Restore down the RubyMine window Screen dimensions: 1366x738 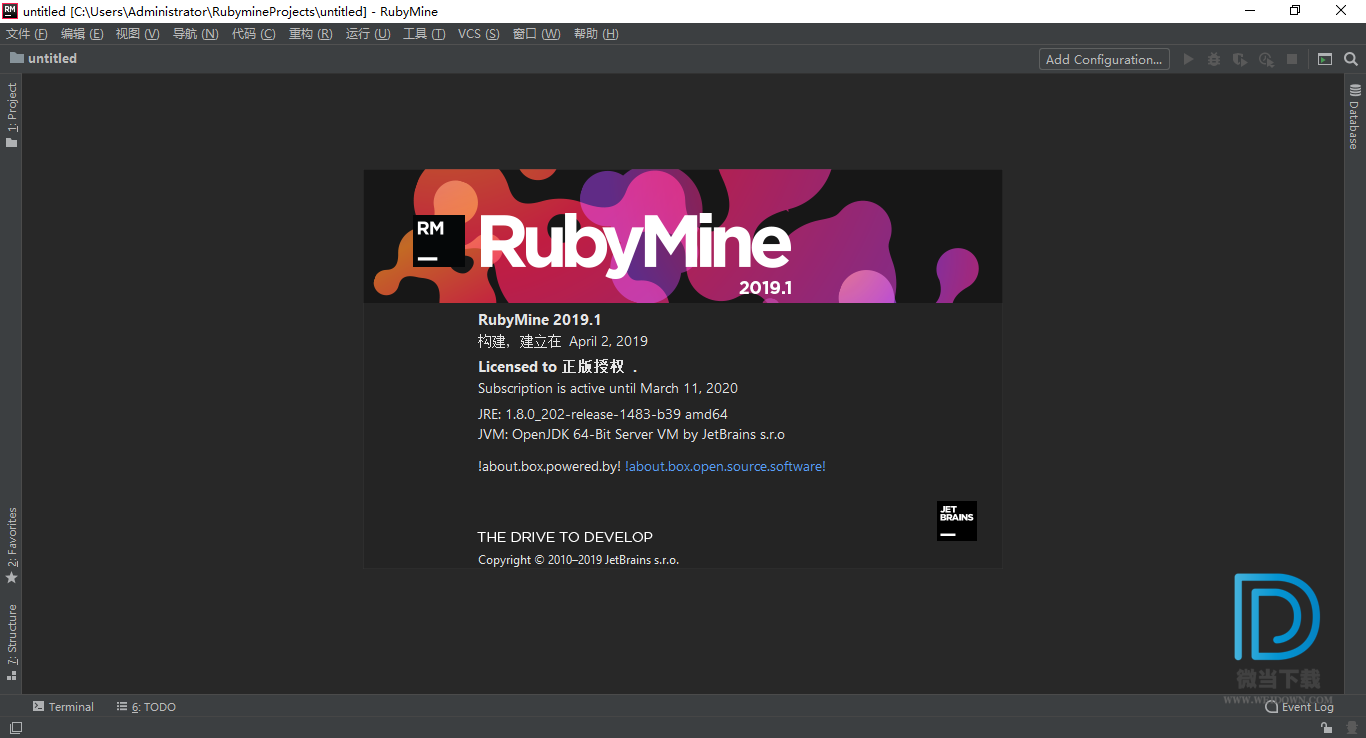coord(1296,10)
